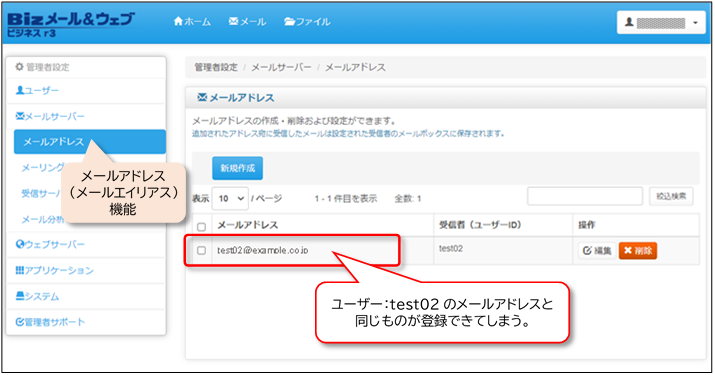Check the box for test02@example.co.jp row
Image resolution: width=715 pixels, height=375 pixels.
pos(201,250)
